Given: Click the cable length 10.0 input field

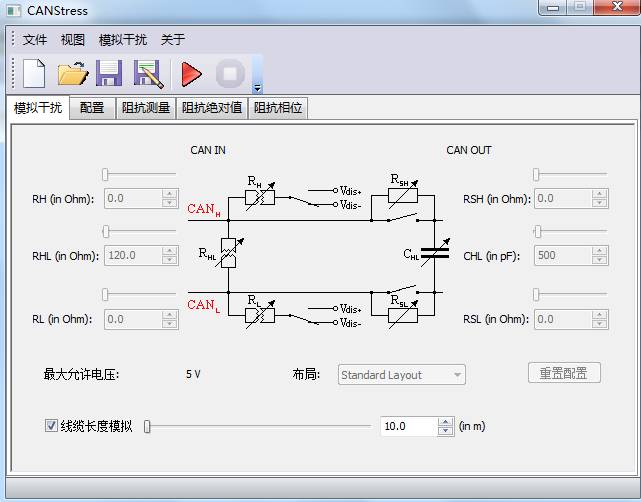Looking at the screenshot, I should pyautogui.click(x=408, y=427).
